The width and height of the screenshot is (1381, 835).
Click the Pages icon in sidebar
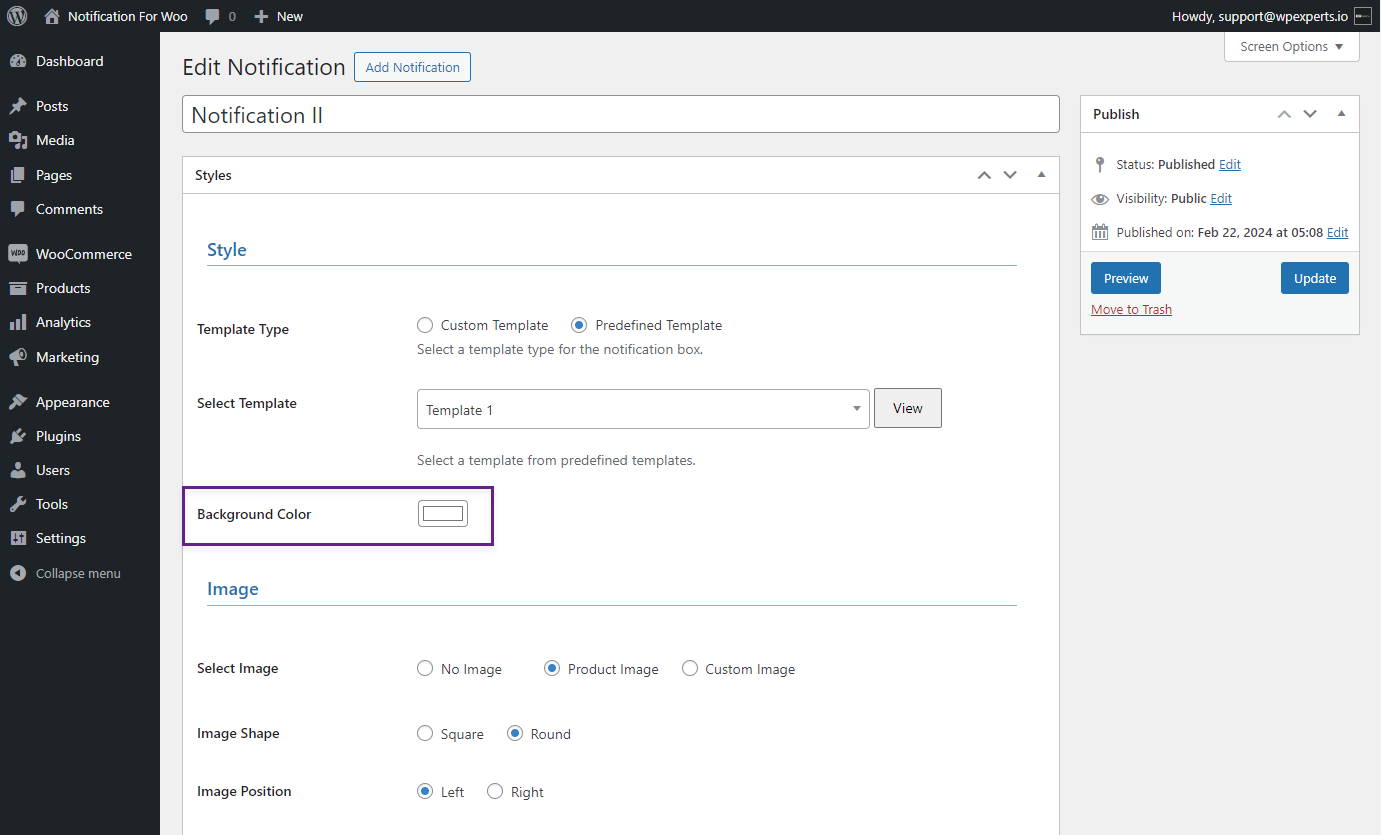pos(18,175)
